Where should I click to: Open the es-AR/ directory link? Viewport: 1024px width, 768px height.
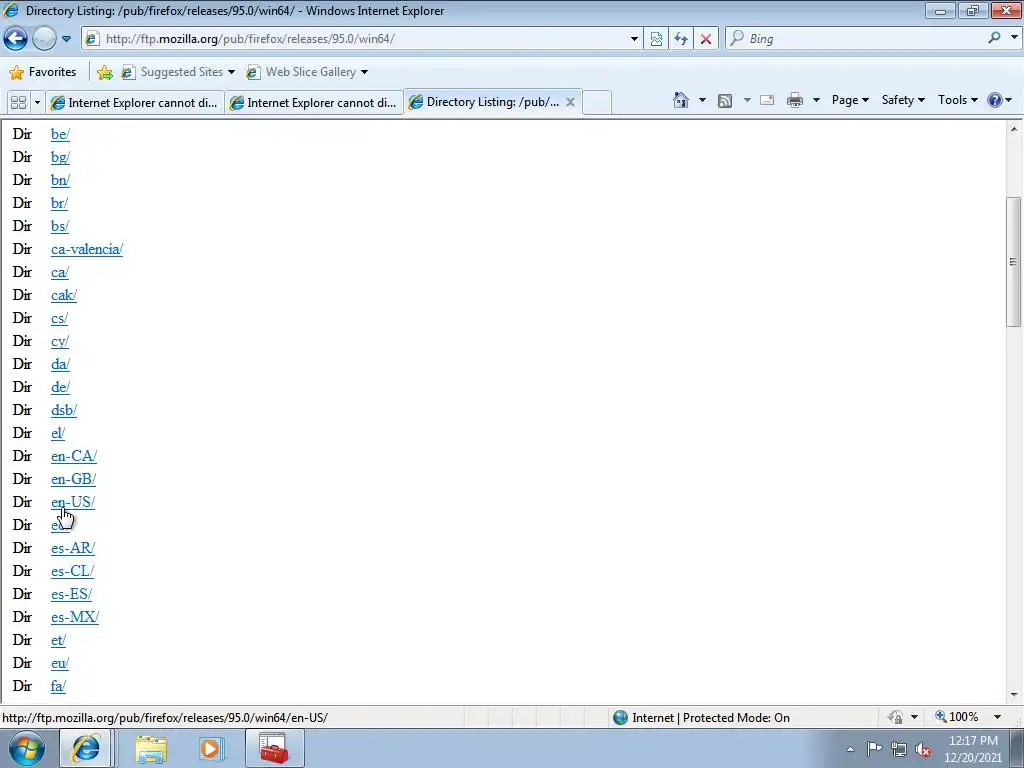click(x=73, y=549)
